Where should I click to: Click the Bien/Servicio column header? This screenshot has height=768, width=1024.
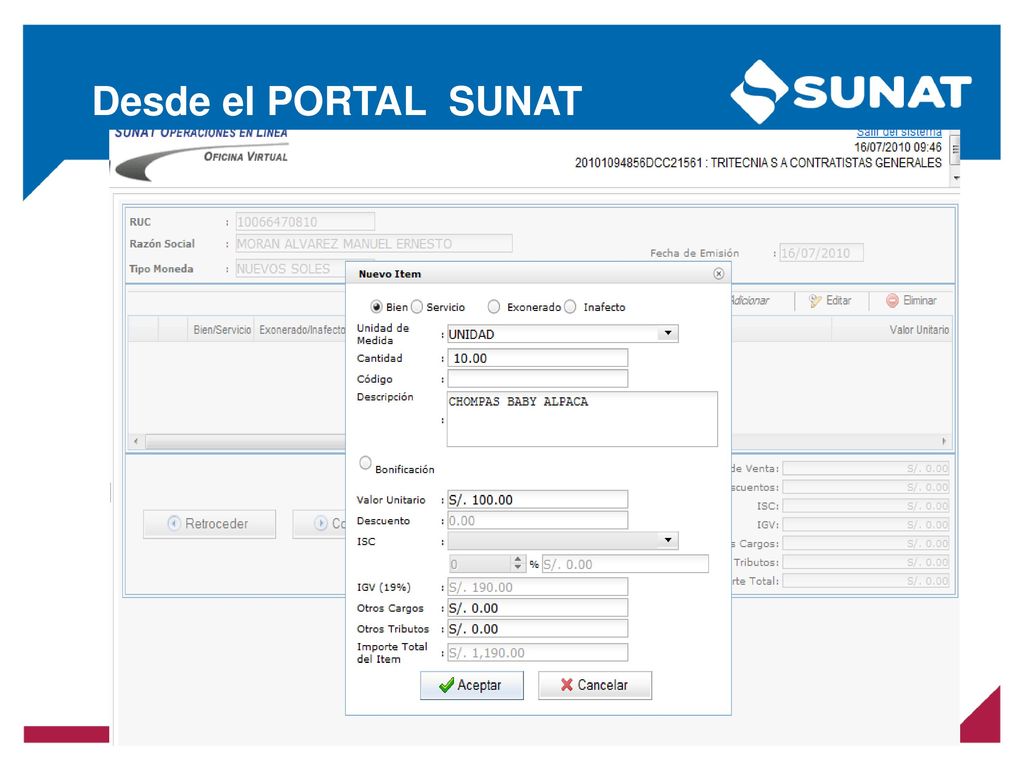(222, 330)
